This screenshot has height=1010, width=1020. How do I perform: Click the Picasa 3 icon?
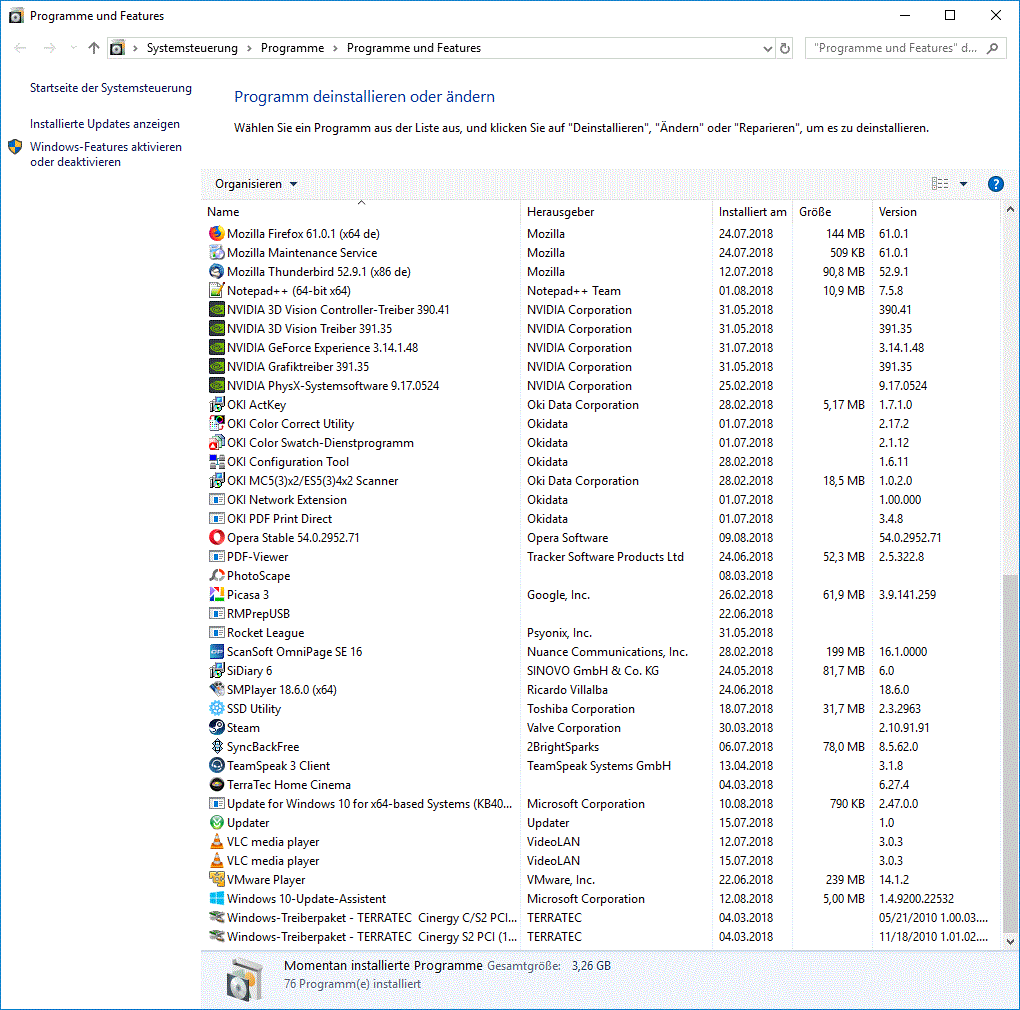(217, 594)
